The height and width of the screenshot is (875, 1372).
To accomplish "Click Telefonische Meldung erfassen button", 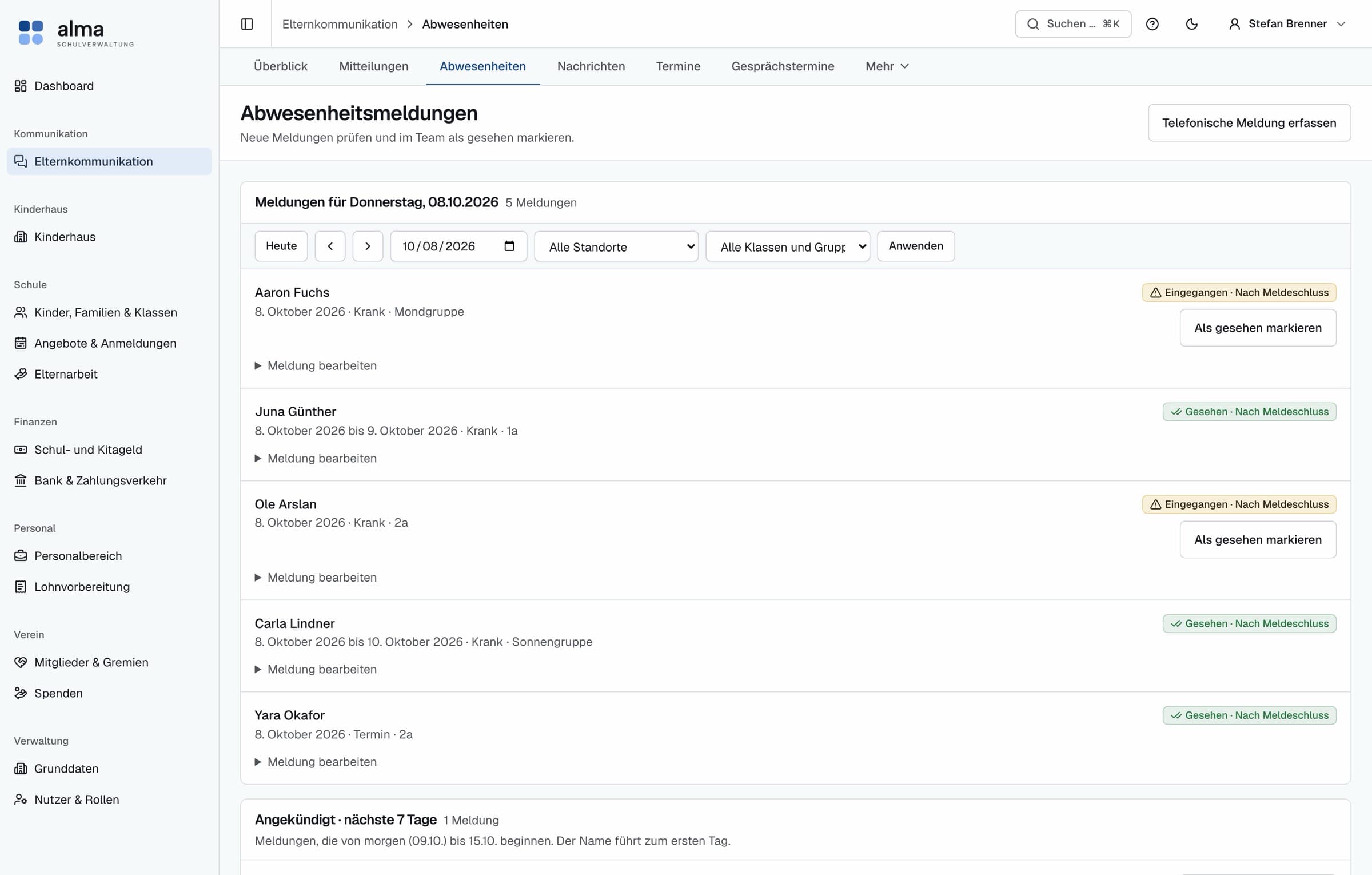I will 1249,123.
